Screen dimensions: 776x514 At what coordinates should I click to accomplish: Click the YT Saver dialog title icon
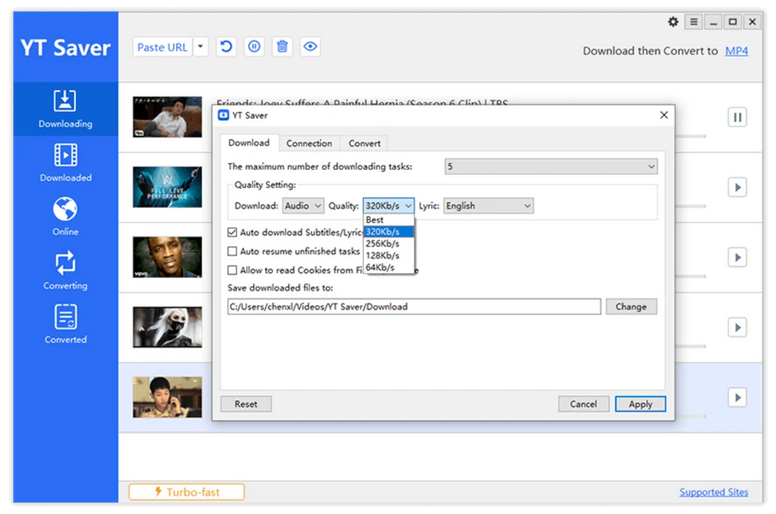point(224,115)
